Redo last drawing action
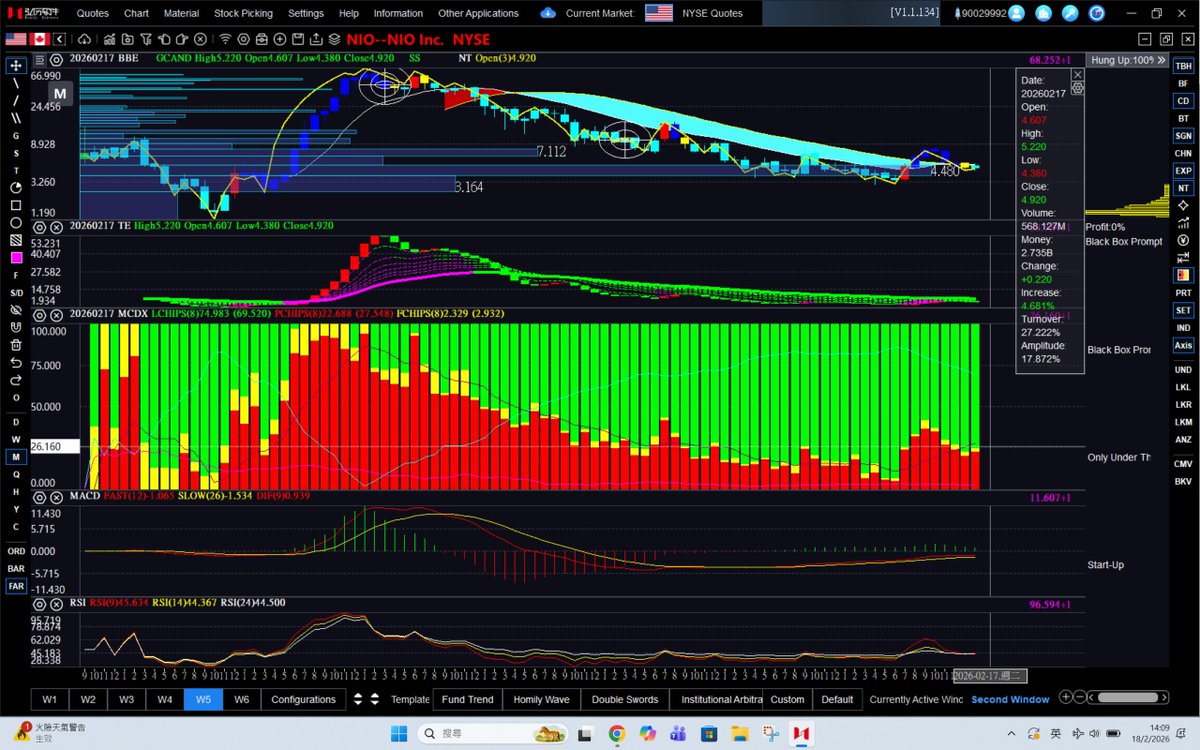1200x750 pixels. tap(16, 380)
